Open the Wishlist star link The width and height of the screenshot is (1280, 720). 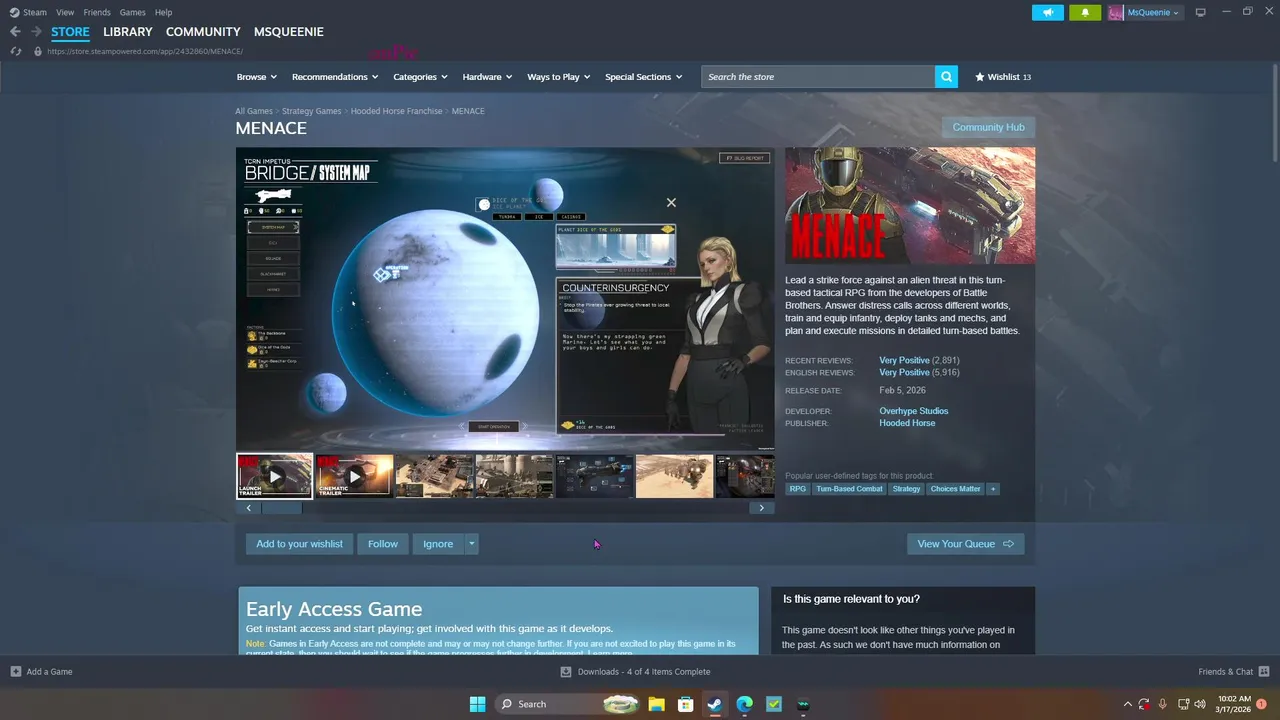click(1003, 77)
